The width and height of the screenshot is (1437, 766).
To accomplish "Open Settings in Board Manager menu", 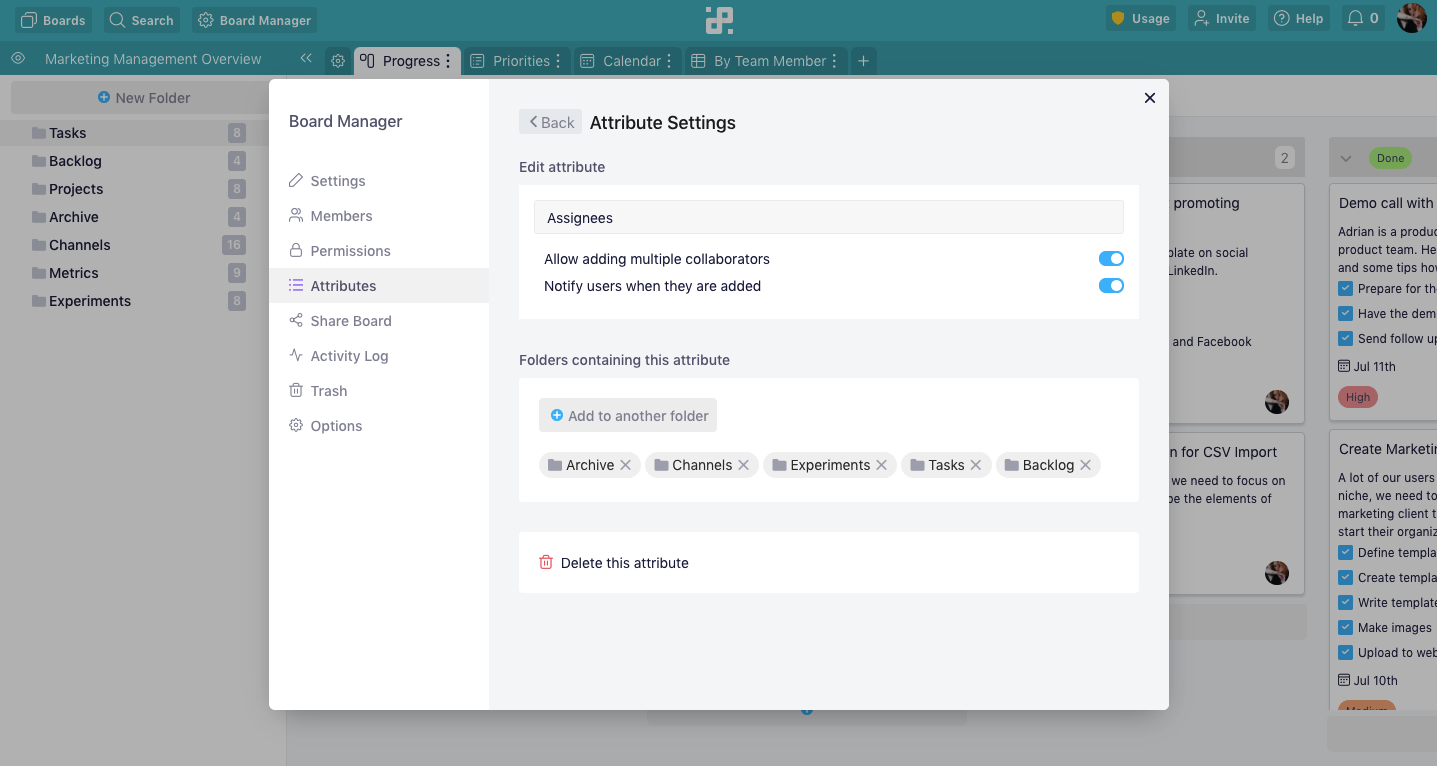I will point(379,181).
